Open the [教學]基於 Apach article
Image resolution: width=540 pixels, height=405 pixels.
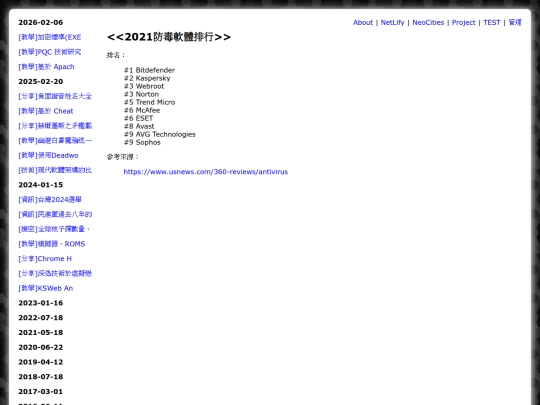coord(46,66)
